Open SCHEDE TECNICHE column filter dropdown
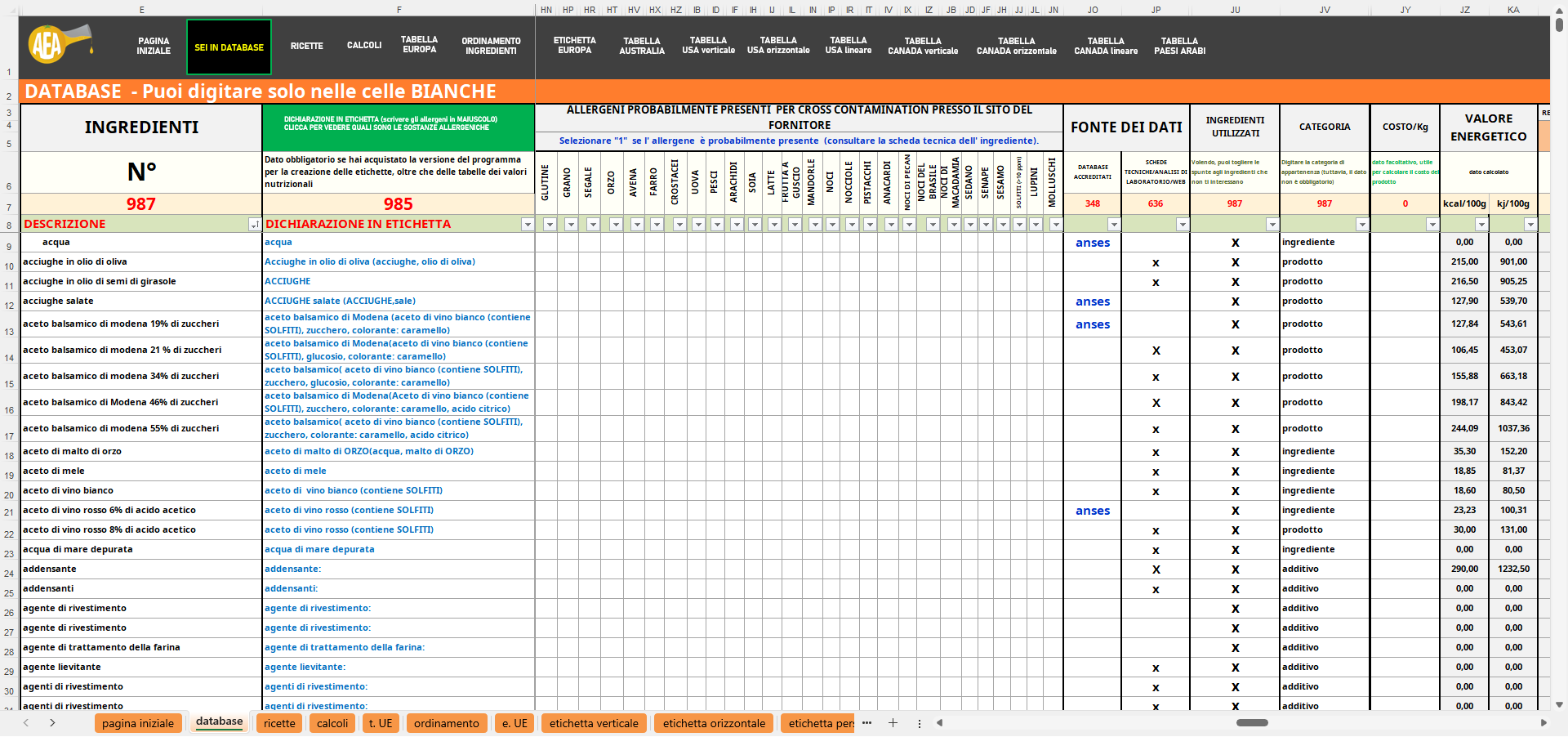Image resolution: width=1568 pixels, height=737 pixels. point(1183,225)
